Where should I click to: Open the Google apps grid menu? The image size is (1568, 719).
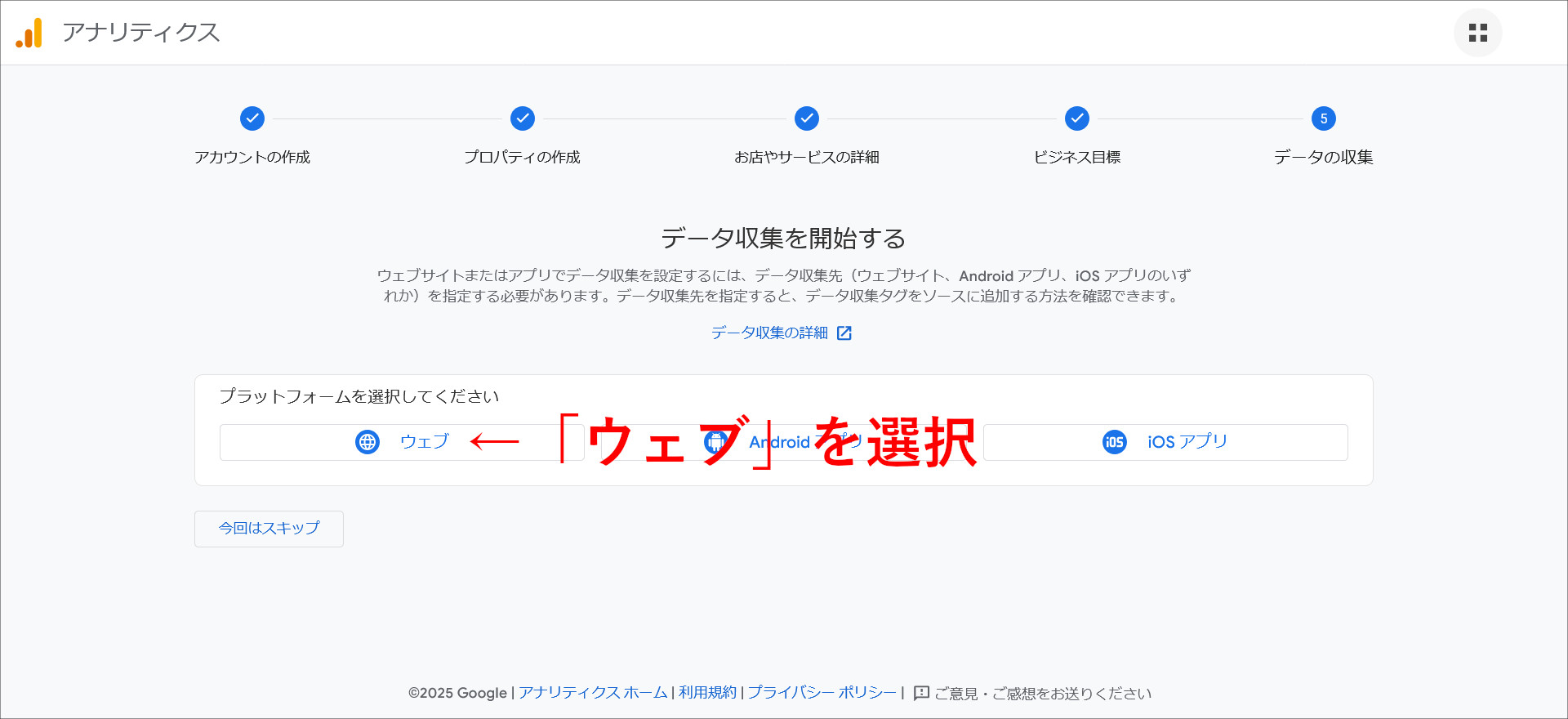click(1477, 33)
